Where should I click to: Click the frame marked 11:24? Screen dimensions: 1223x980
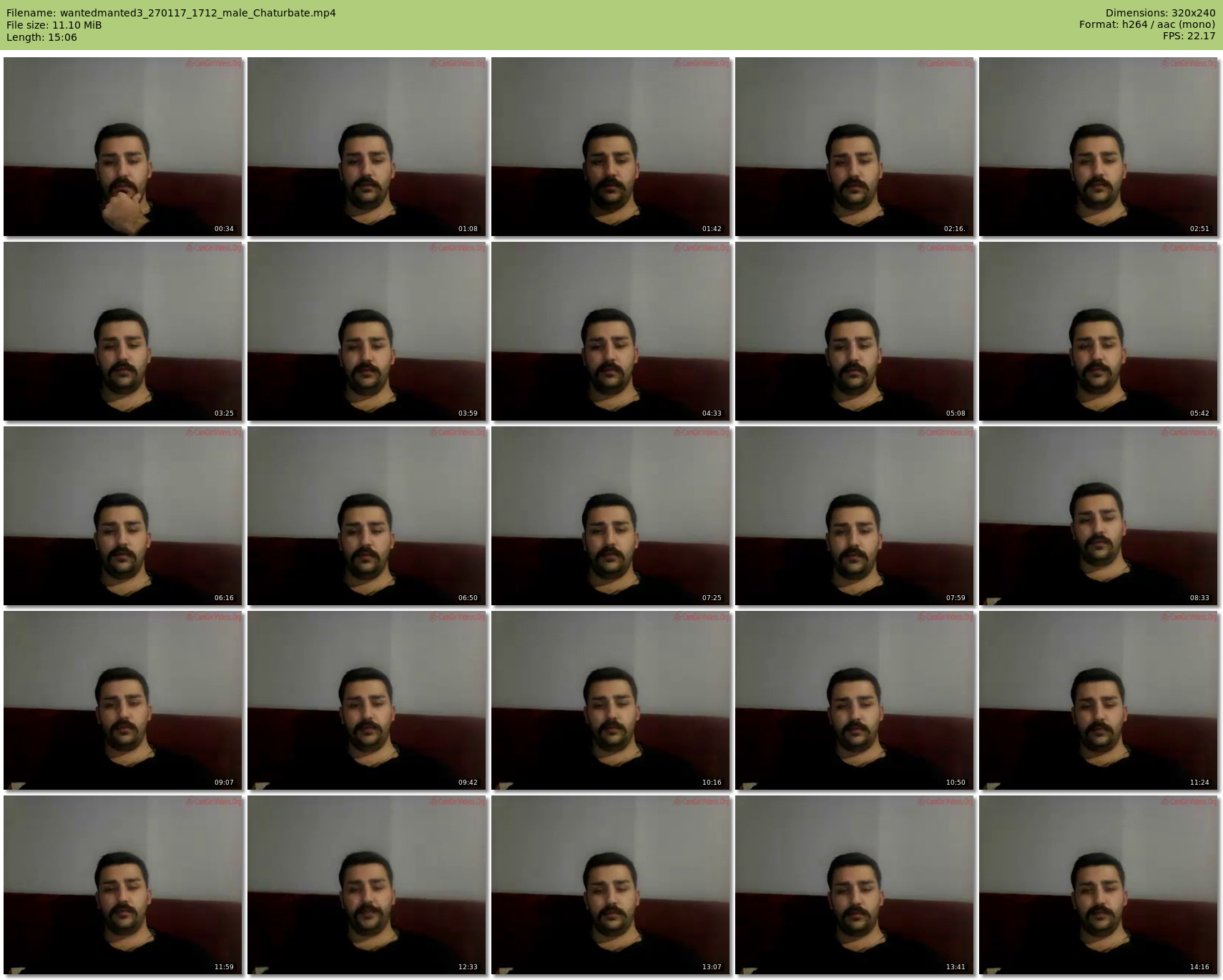pyautogui.click(x=1099, y=700)
